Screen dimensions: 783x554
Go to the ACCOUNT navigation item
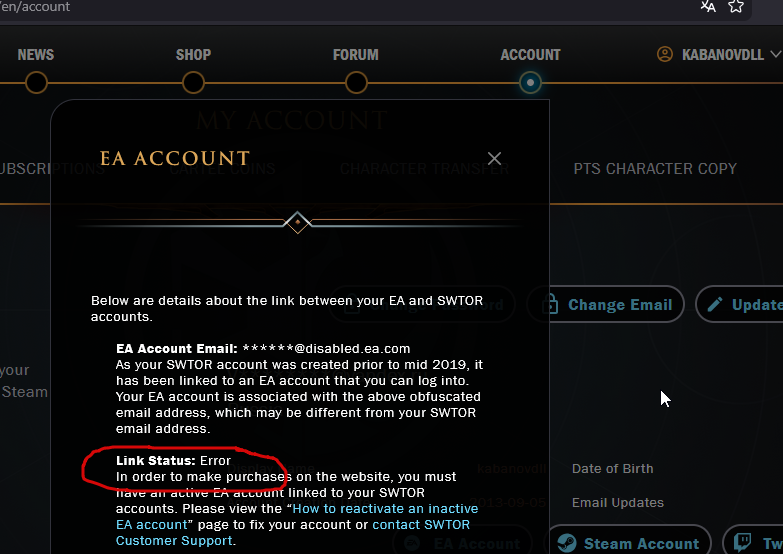click(530, 54)
